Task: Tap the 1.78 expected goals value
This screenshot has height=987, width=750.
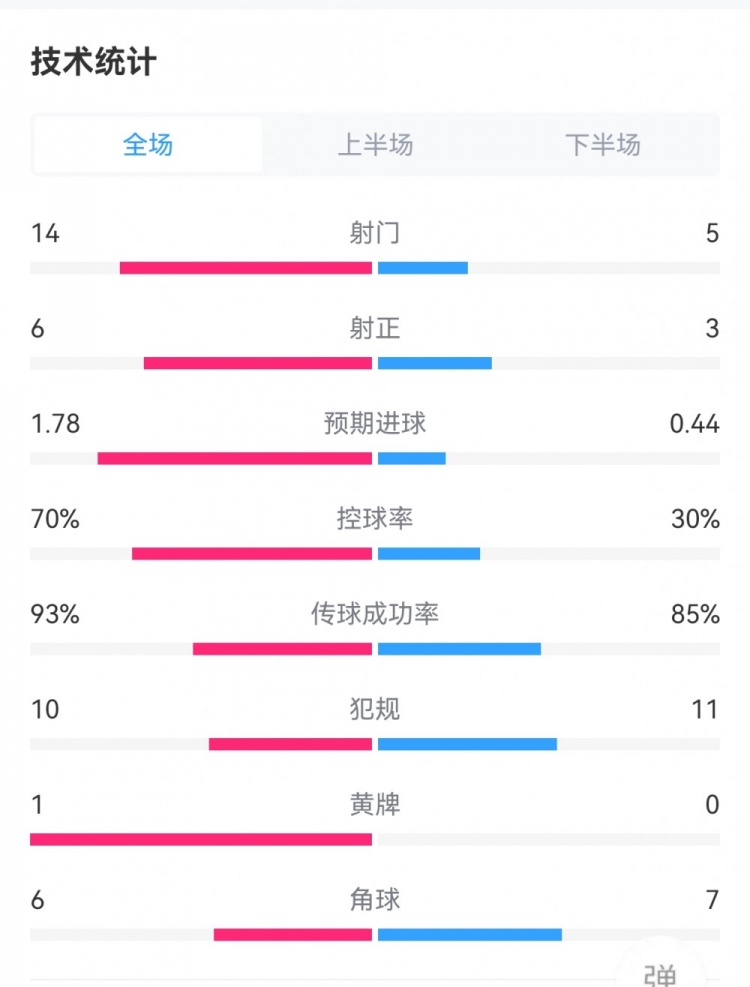Action: [x=55, y=424]
